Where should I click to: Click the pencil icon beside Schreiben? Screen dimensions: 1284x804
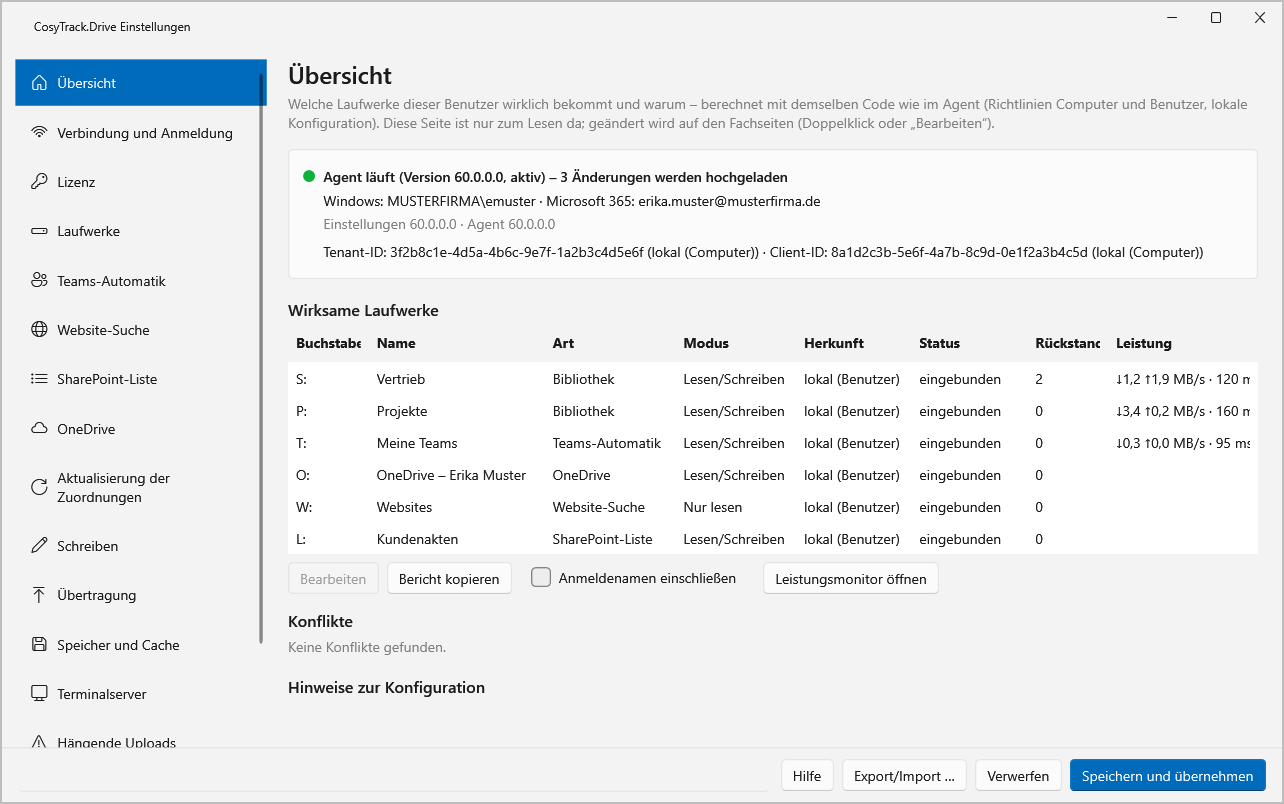pos(39,546)
